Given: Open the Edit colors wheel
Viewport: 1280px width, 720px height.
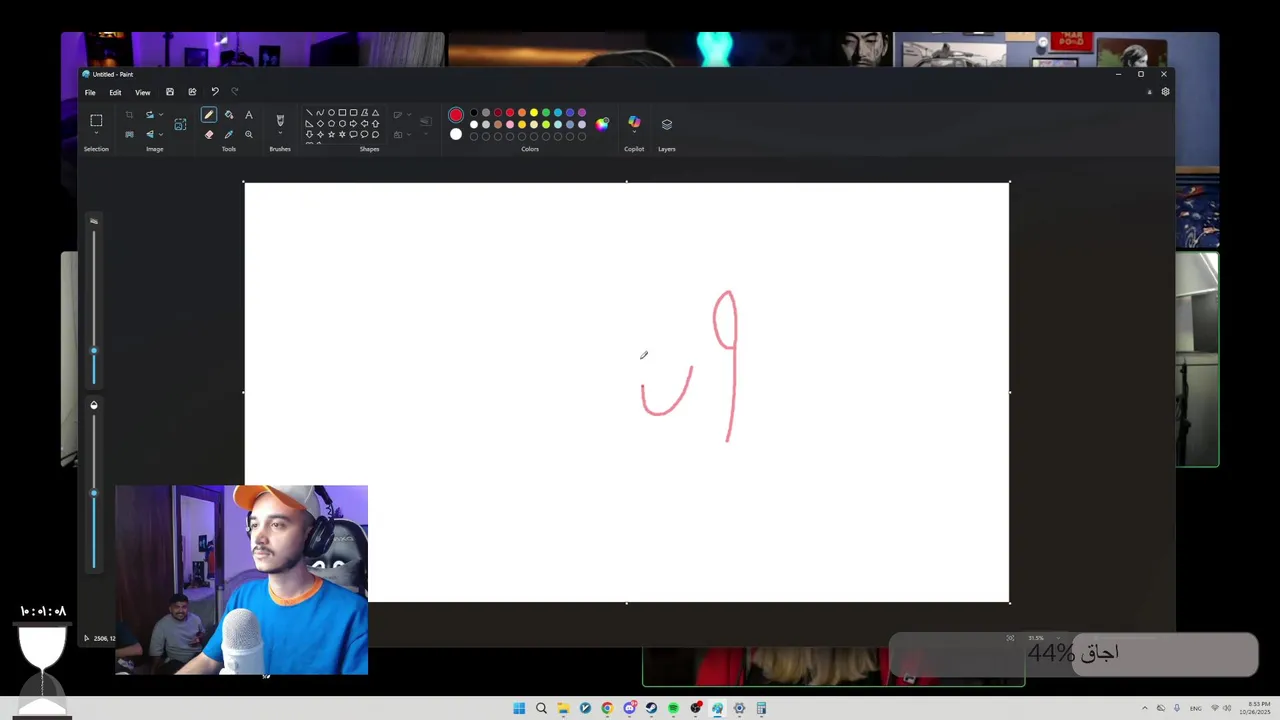Looking at the screenshot, I should coord(602,124).
